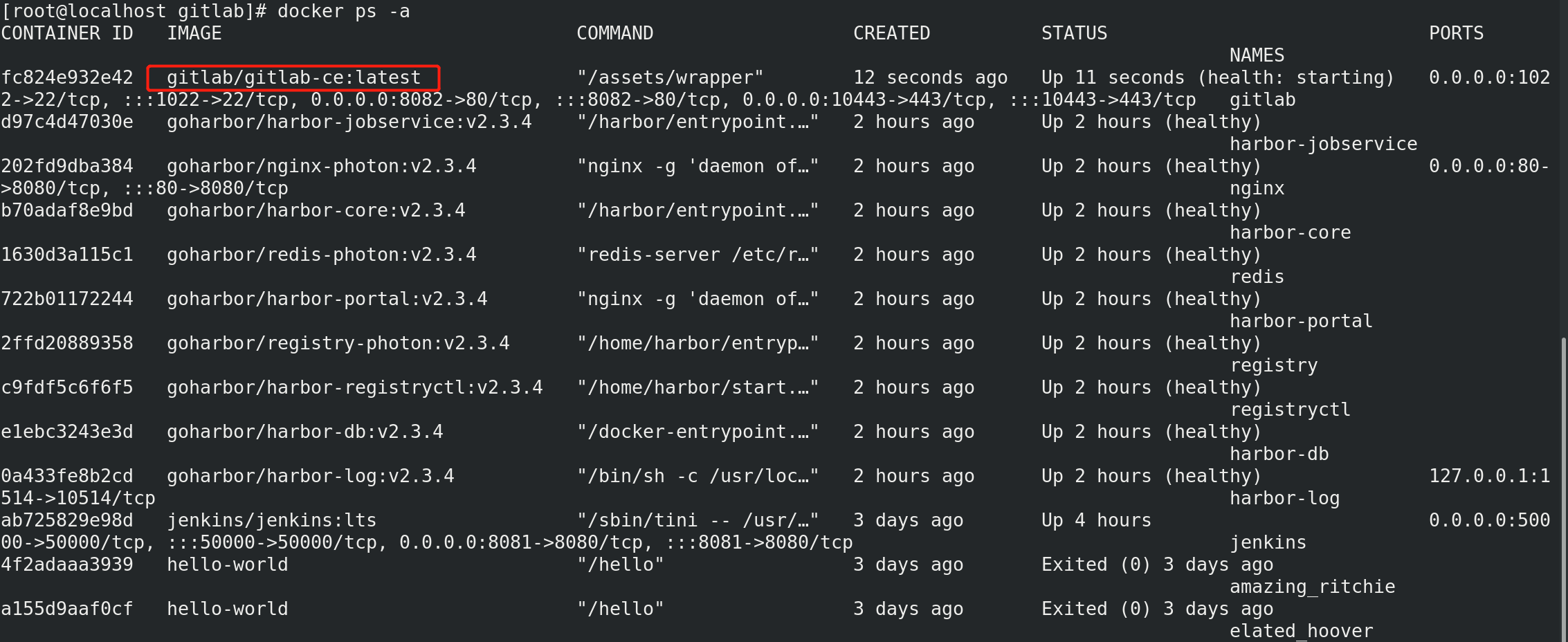
Task: Click the CREATED column header
Action: pyautogui.click(x=892, y=33)
